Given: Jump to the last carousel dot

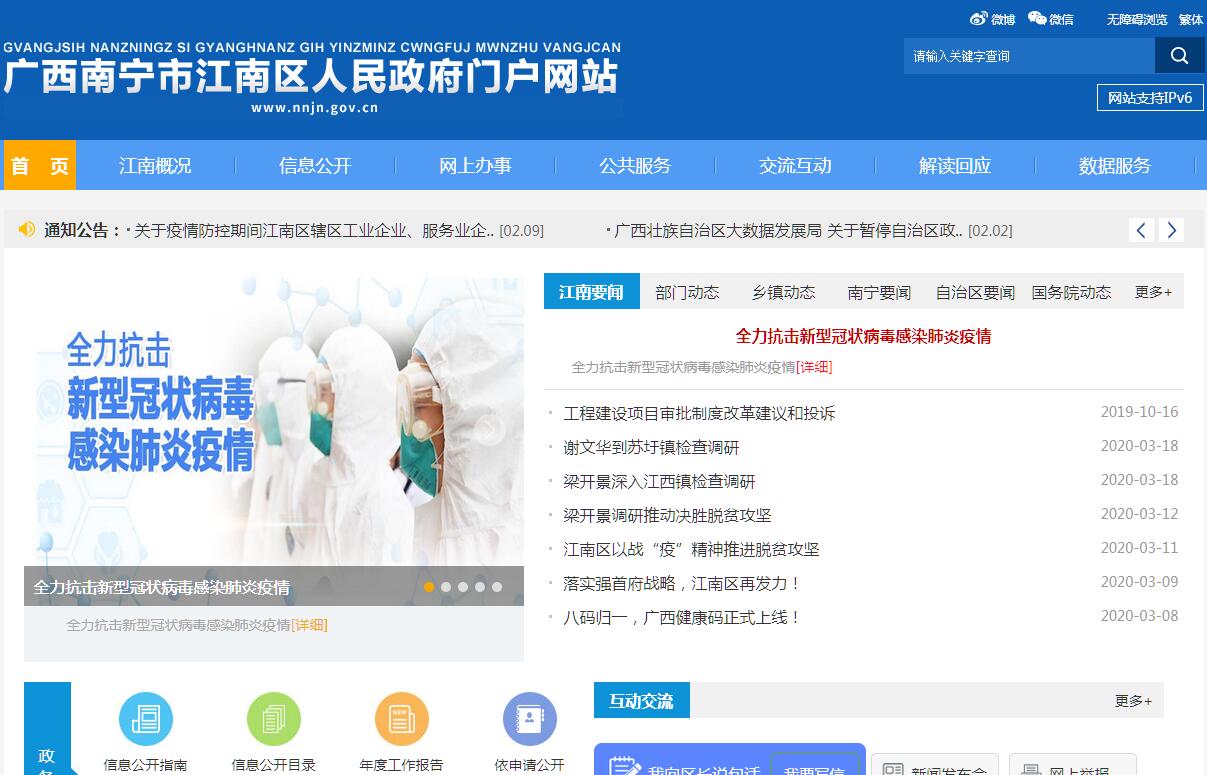Looking at the screenshot, I should click(497, 587).
